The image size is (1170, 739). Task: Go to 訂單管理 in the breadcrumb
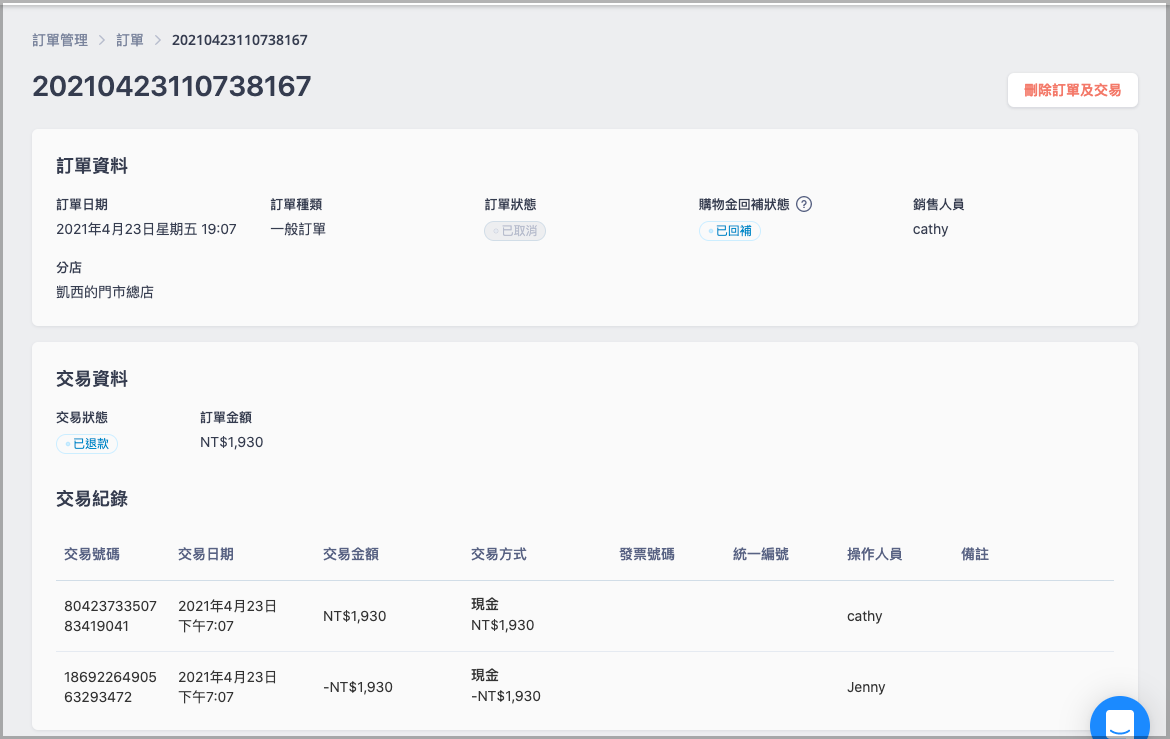click(x=60, y=40)
